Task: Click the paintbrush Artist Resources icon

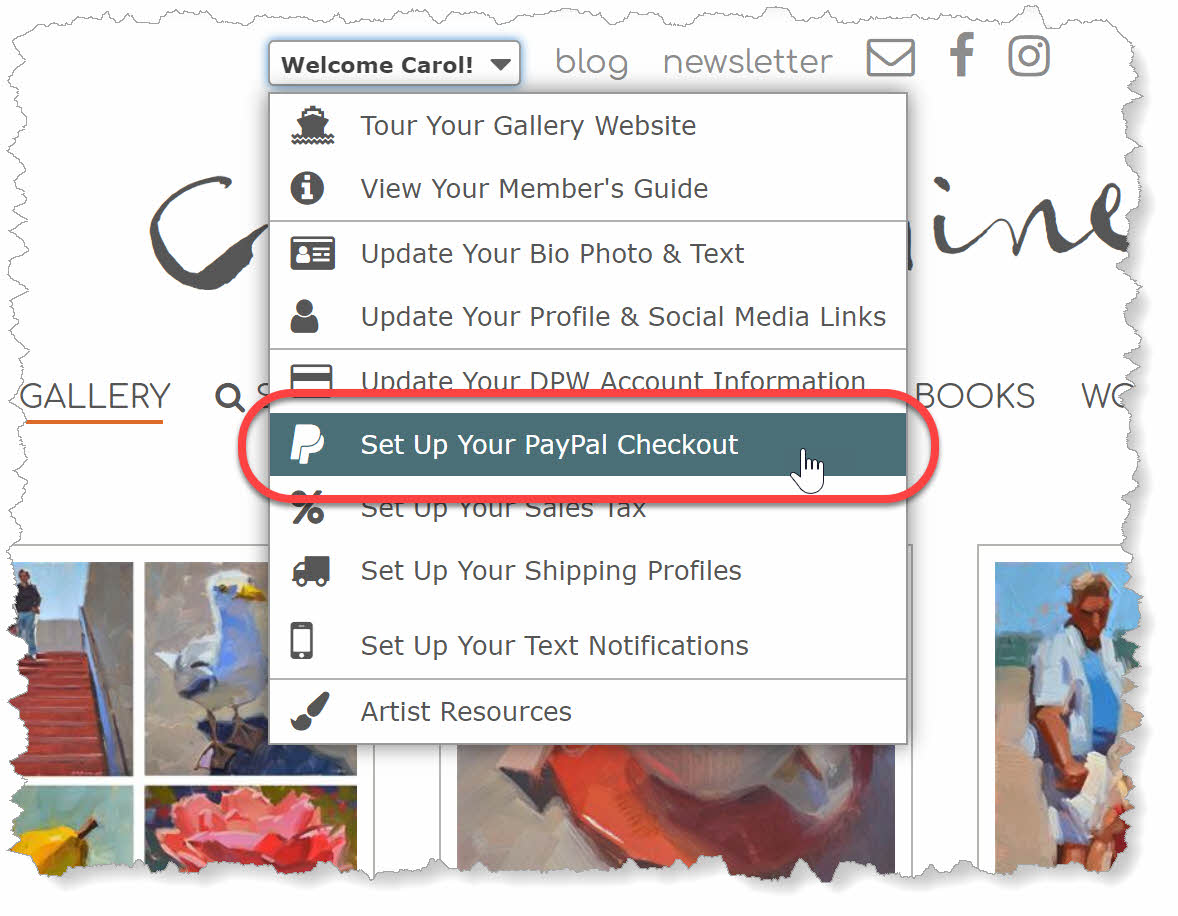Action: (x=310, y=711)
